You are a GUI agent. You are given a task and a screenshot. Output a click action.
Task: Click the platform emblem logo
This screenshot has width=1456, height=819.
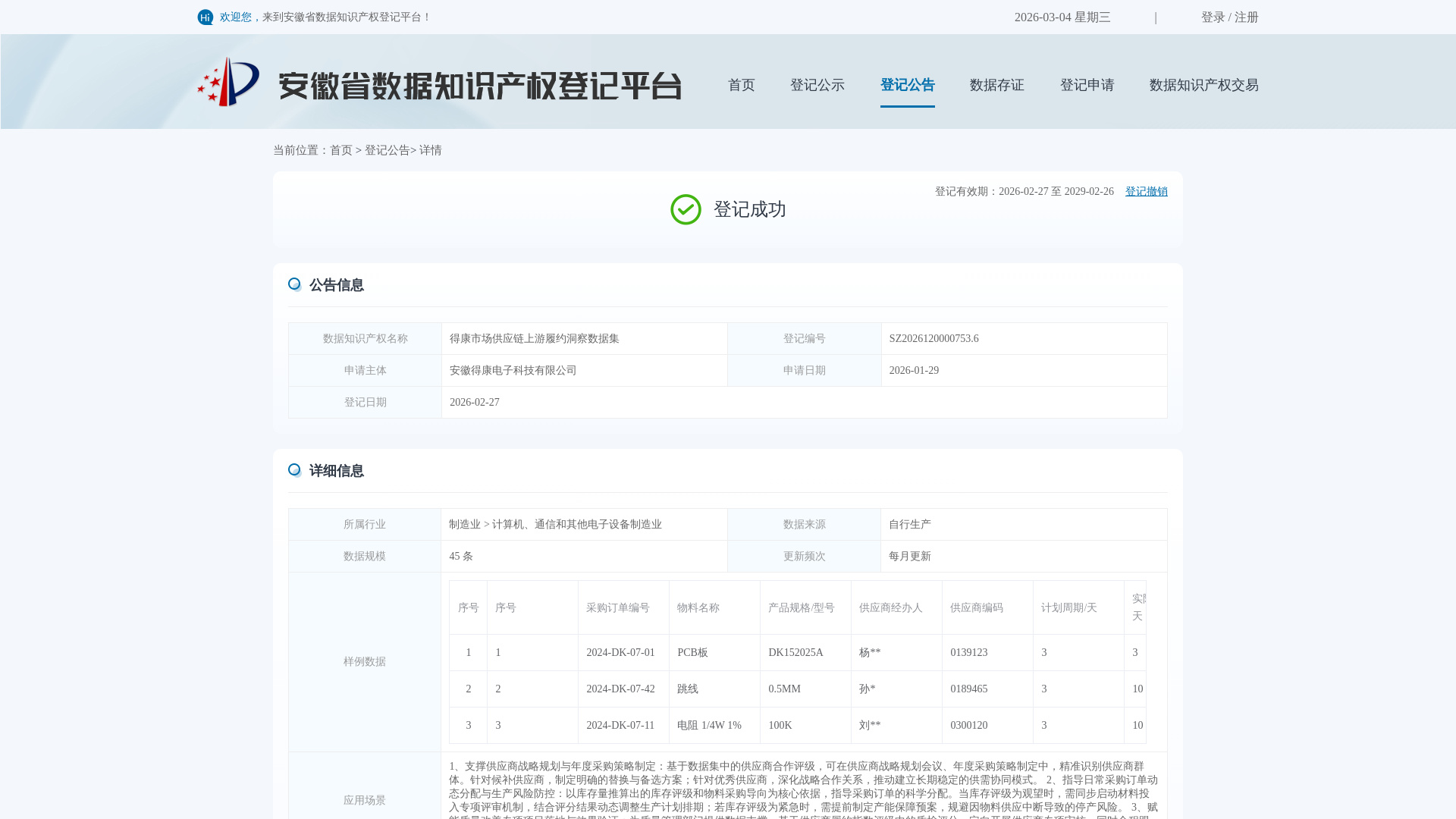pyautogui.click(x=228, y=82)
